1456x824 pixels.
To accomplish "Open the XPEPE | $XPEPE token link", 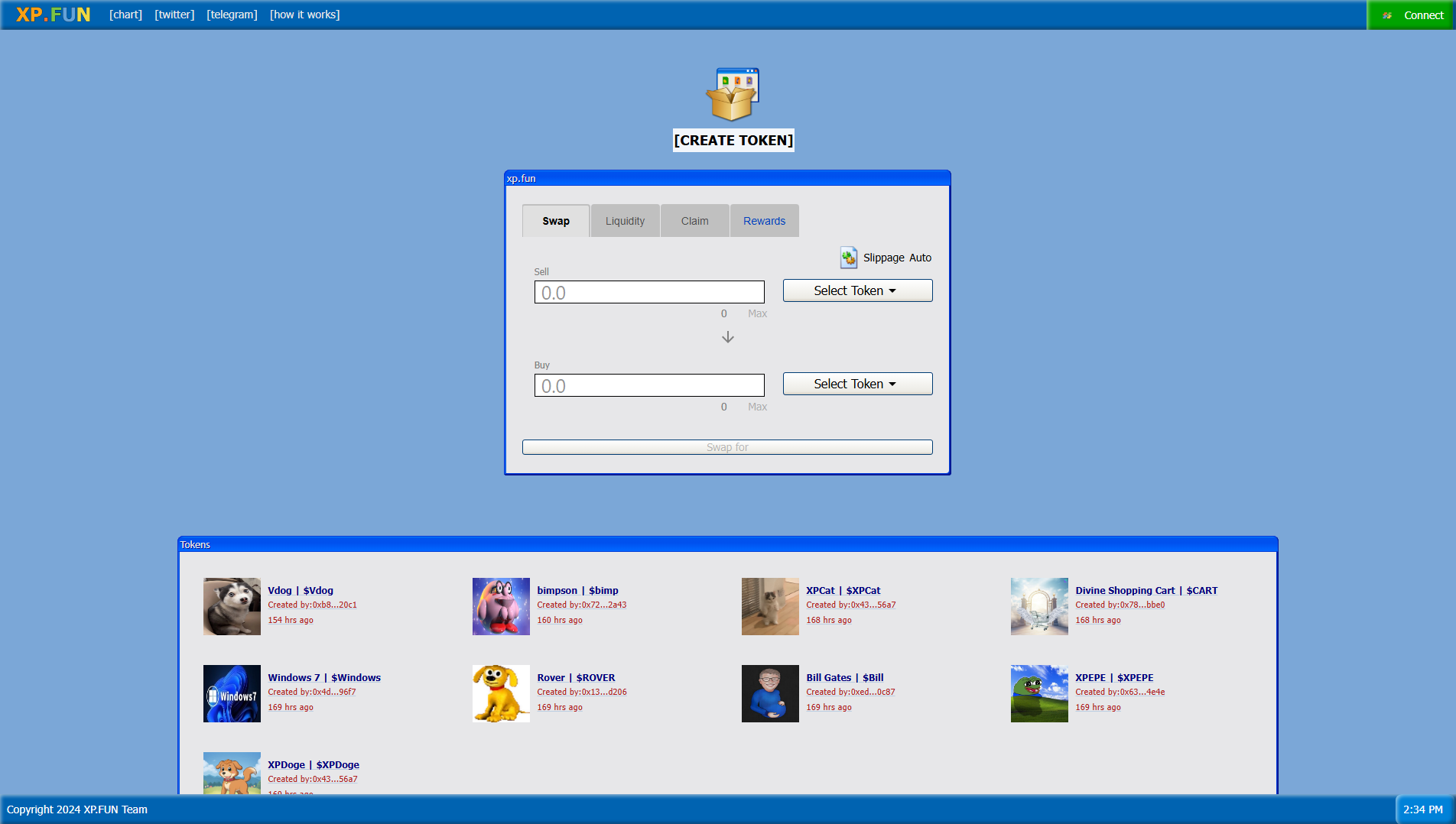I will tap(1114, 677).
